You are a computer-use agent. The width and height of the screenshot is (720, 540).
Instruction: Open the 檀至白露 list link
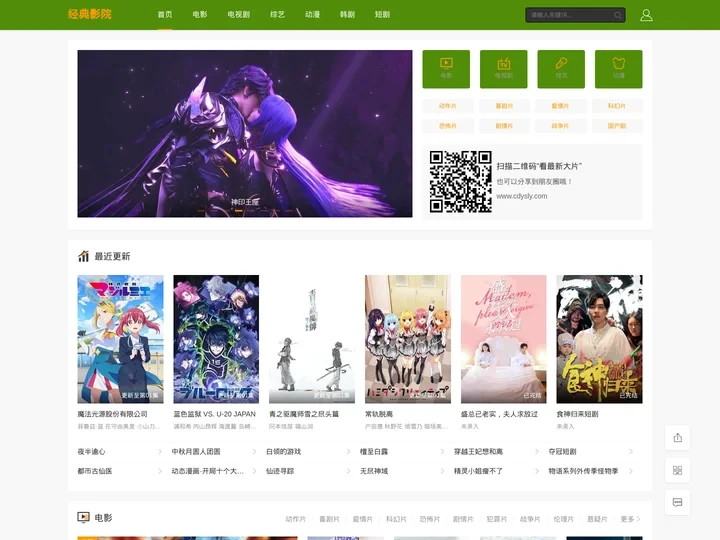click(374, 452)
